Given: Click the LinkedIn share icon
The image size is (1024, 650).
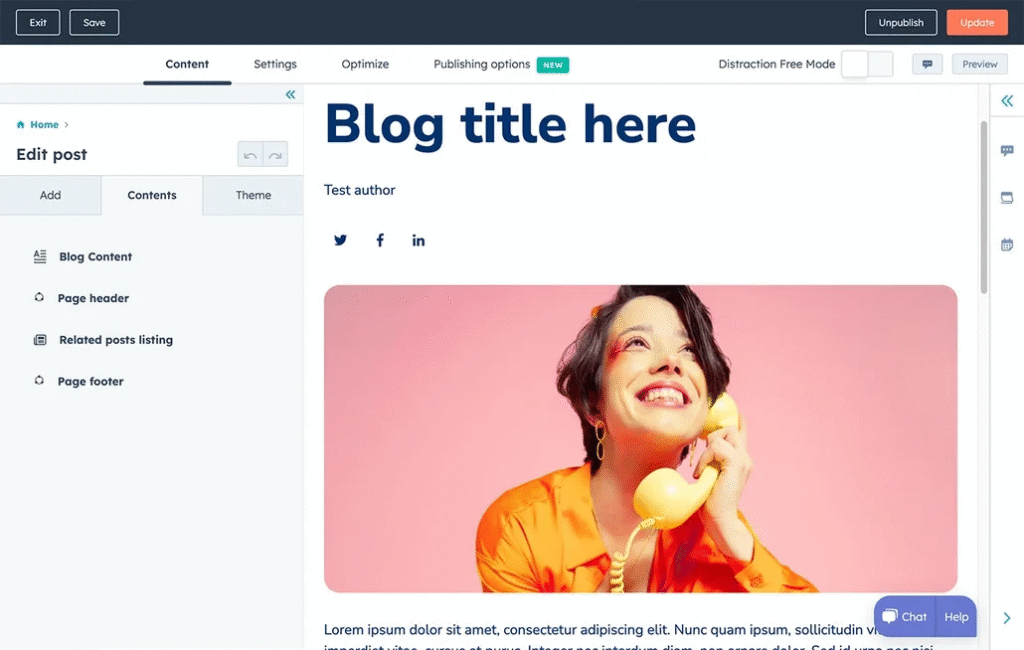Looking at the screenshot, I should [418, 240].
